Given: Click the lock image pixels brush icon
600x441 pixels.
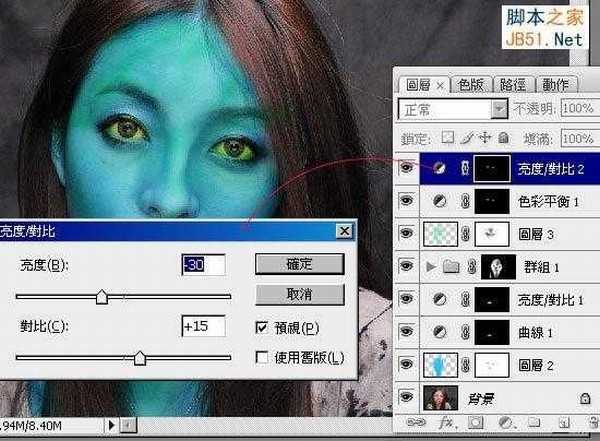Looking at the screenshot, I should [466, 137].
